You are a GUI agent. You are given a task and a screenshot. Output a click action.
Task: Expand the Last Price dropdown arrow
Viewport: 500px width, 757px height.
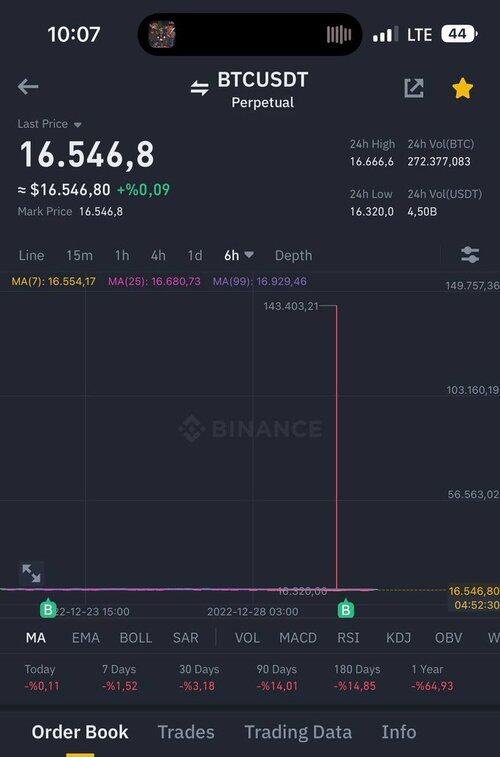(77, 125)
